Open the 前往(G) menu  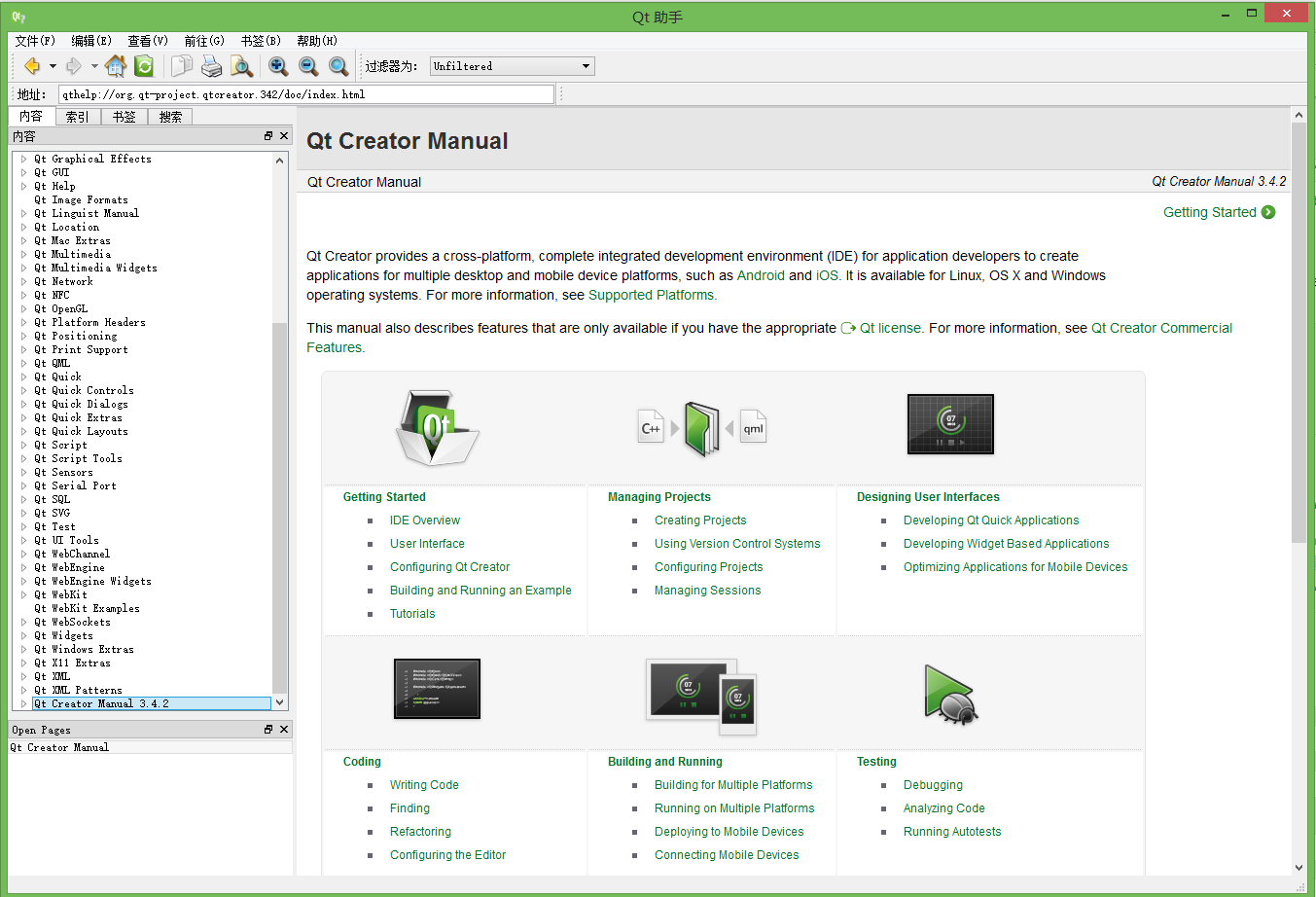click(204, 41)
